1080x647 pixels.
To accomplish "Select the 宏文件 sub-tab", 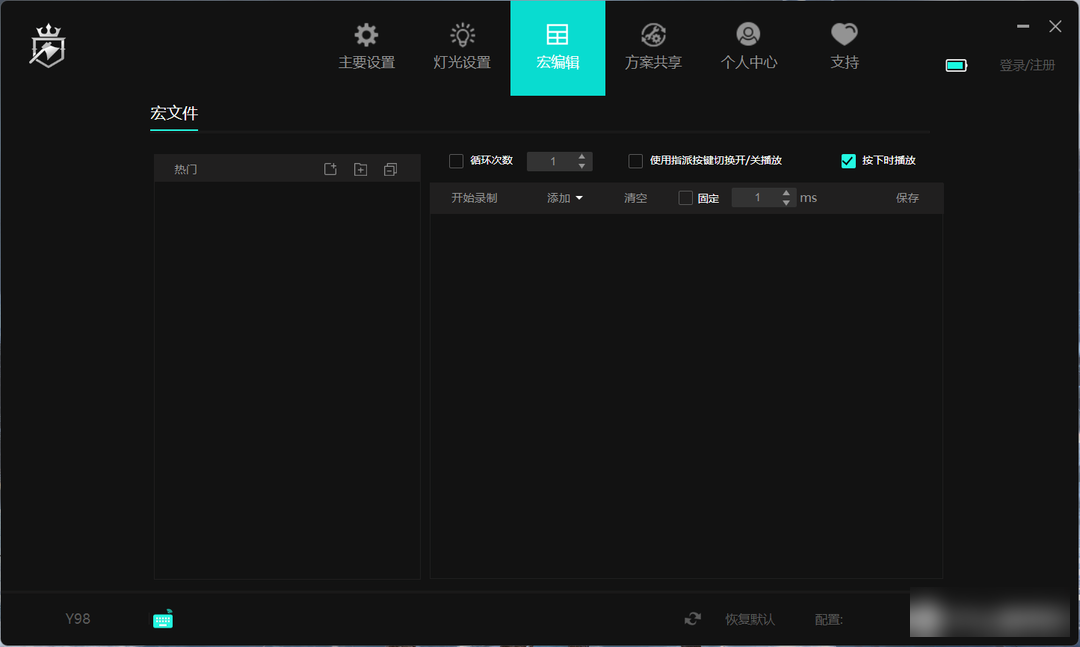I will (x=174, y=113).
